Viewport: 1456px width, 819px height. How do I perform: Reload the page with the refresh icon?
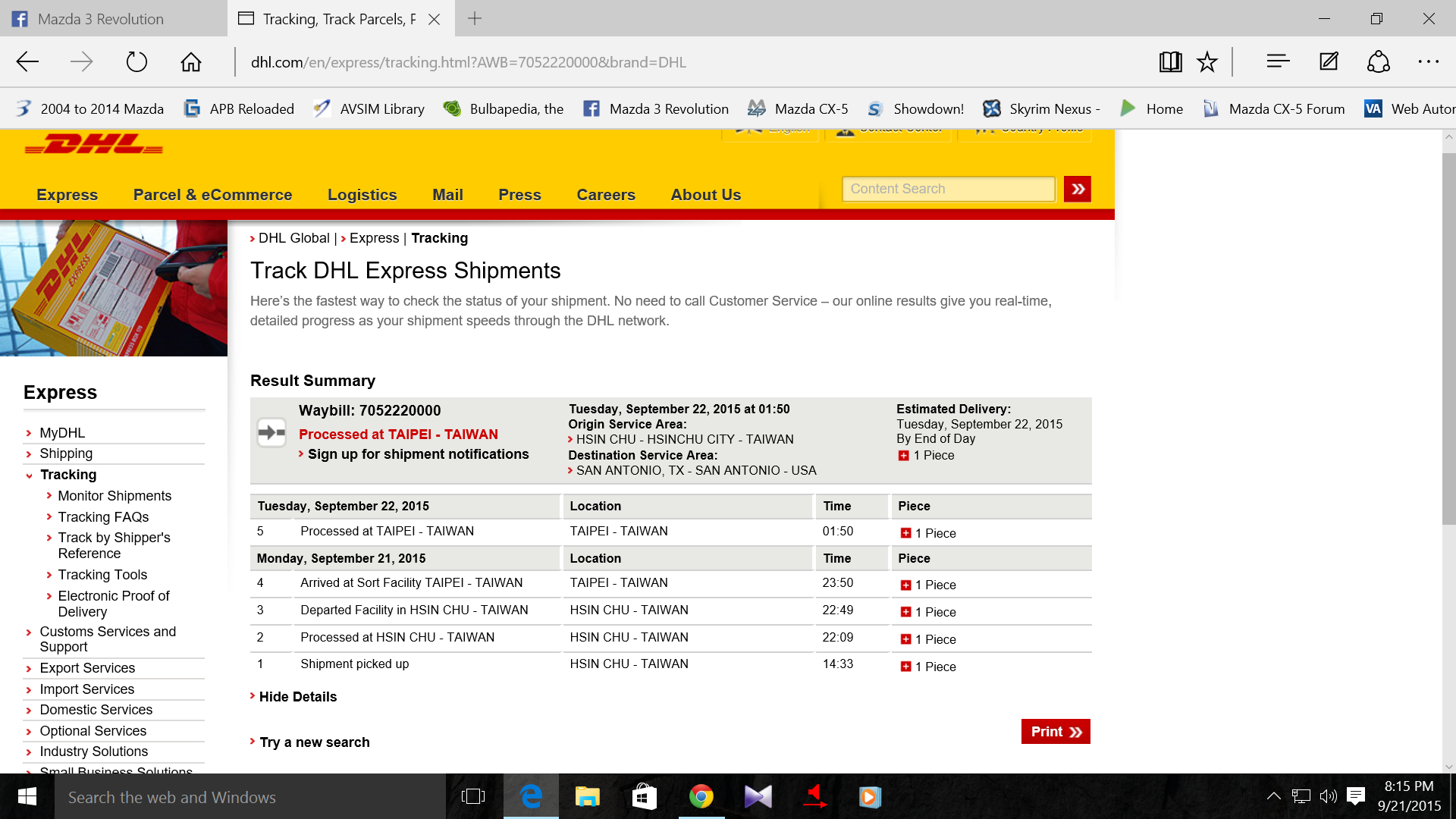(x=136, y=61)
